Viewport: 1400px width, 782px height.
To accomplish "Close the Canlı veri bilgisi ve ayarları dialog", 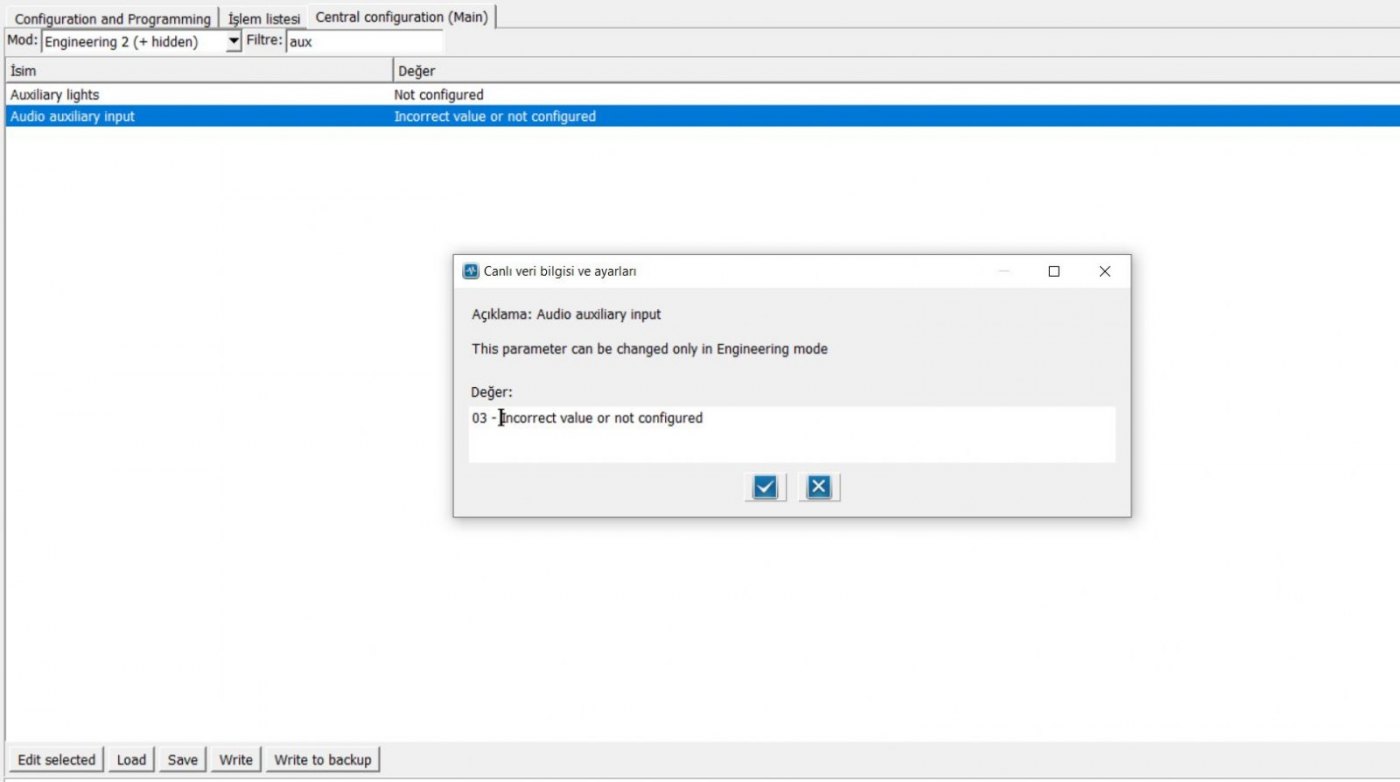I will click(x=1104, y=271).
